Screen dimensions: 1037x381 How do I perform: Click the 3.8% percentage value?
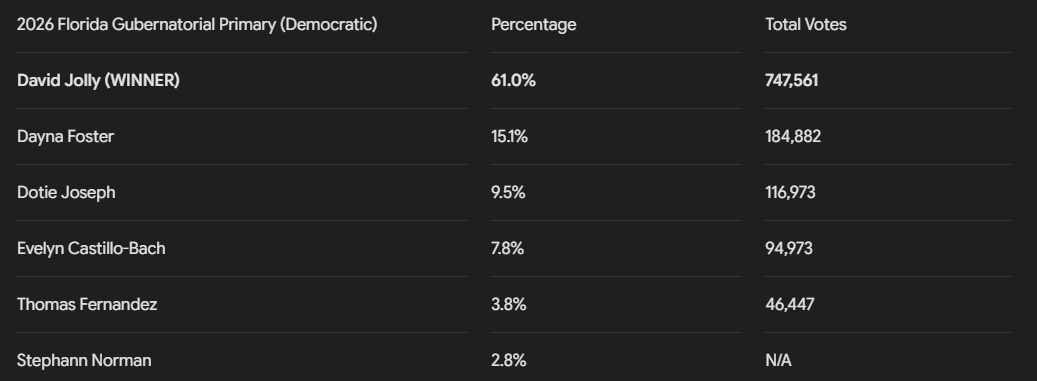click(x=509, y=304)
